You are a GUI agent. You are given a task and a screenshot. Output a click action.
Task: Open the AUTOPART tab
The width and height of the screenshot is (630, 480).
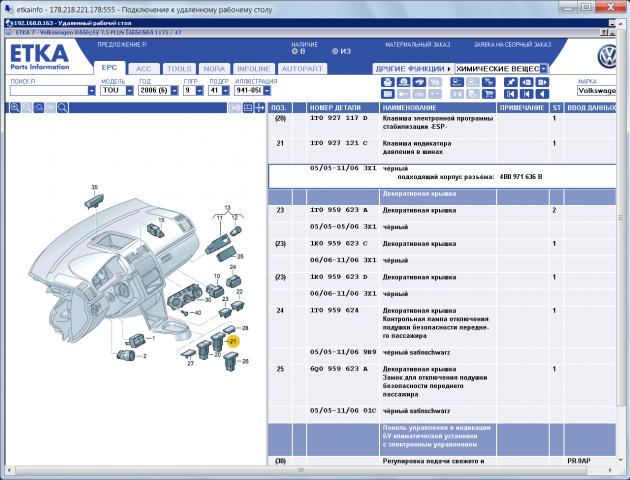pos(302,69)
